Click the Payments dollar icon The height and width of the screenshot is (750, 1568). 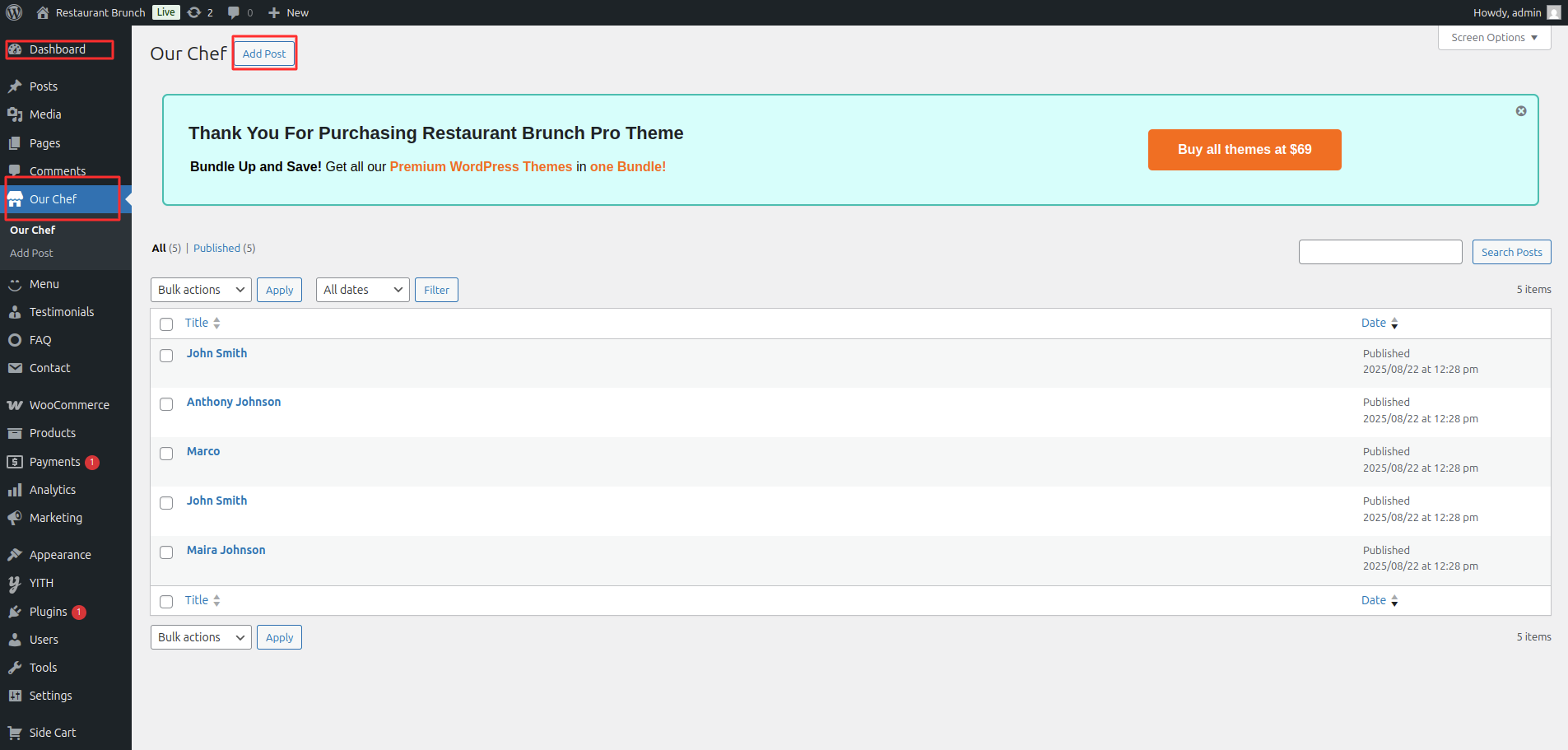coord(15,462)
